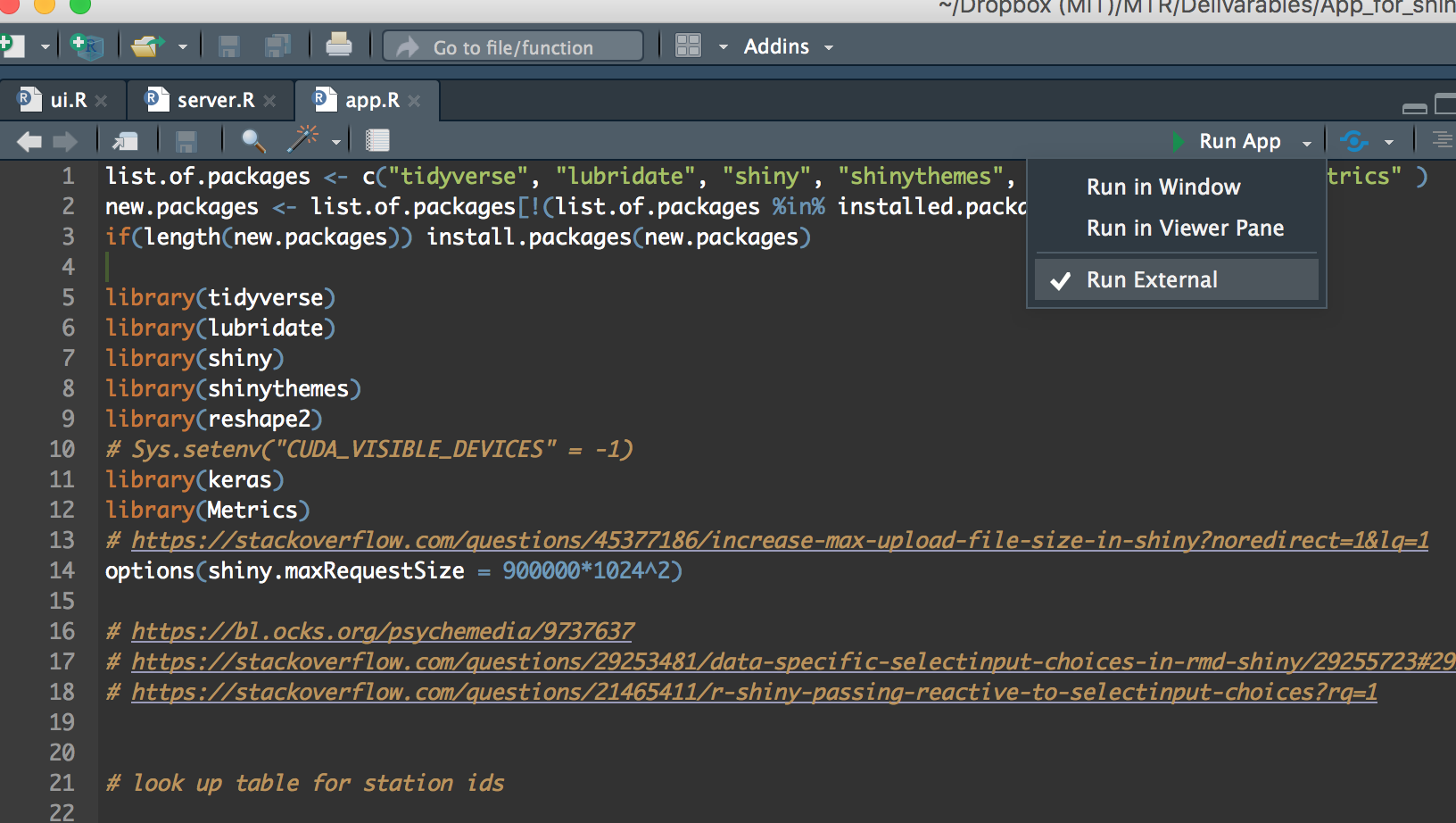Expand the Code Tools dropdown arrow

tap(336, 142)
